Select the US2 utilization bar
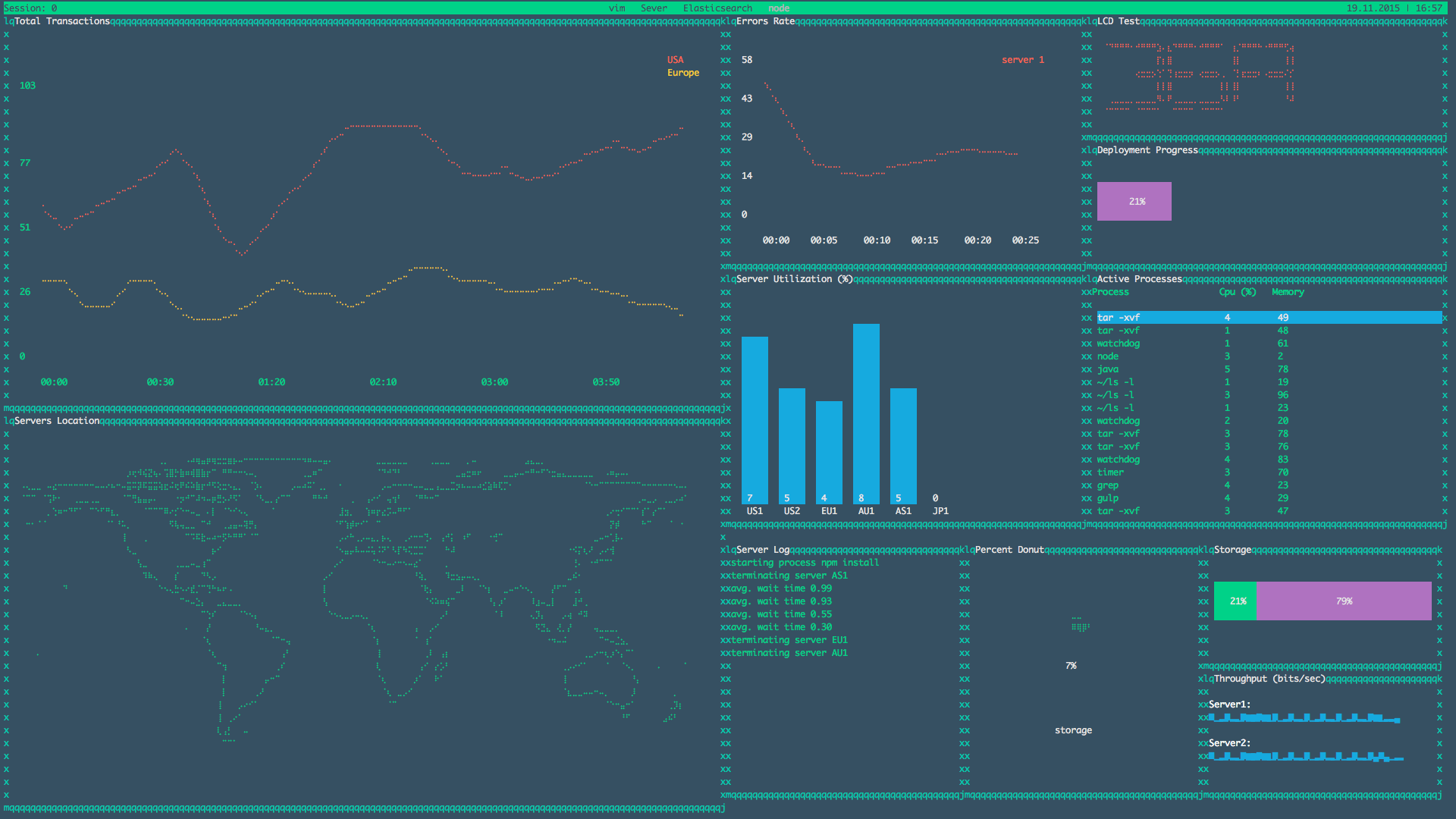 (792, 446)
